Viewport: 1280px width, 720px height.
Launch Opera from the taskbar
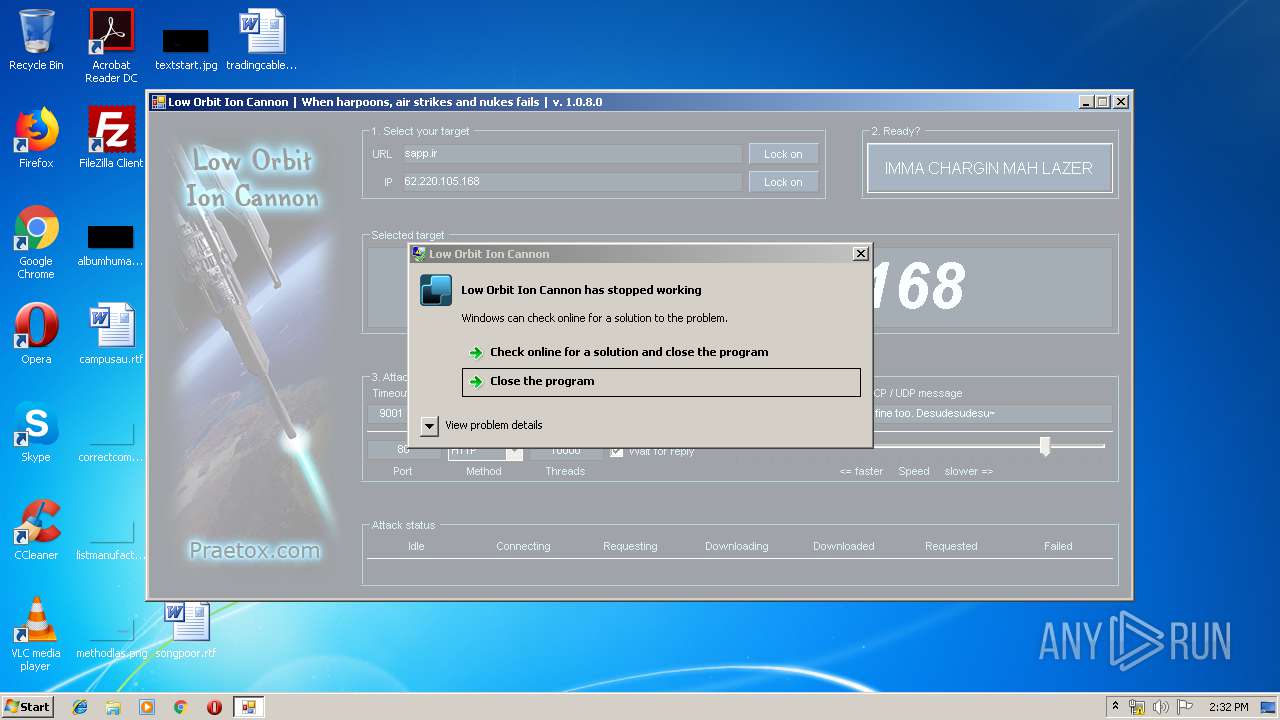tap(214, 707)
